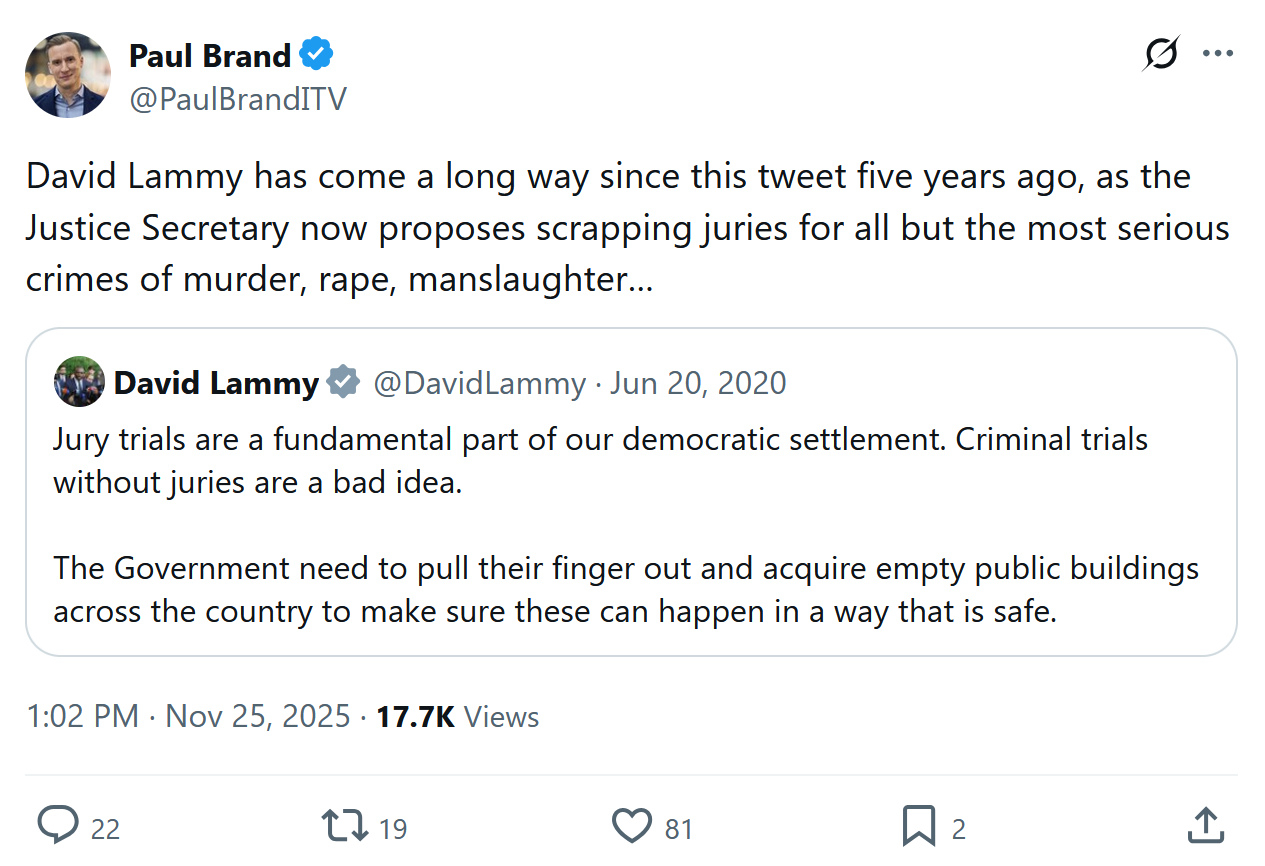View the 17.7K Views analytics
1265x866 pixels.
point(457,716)
